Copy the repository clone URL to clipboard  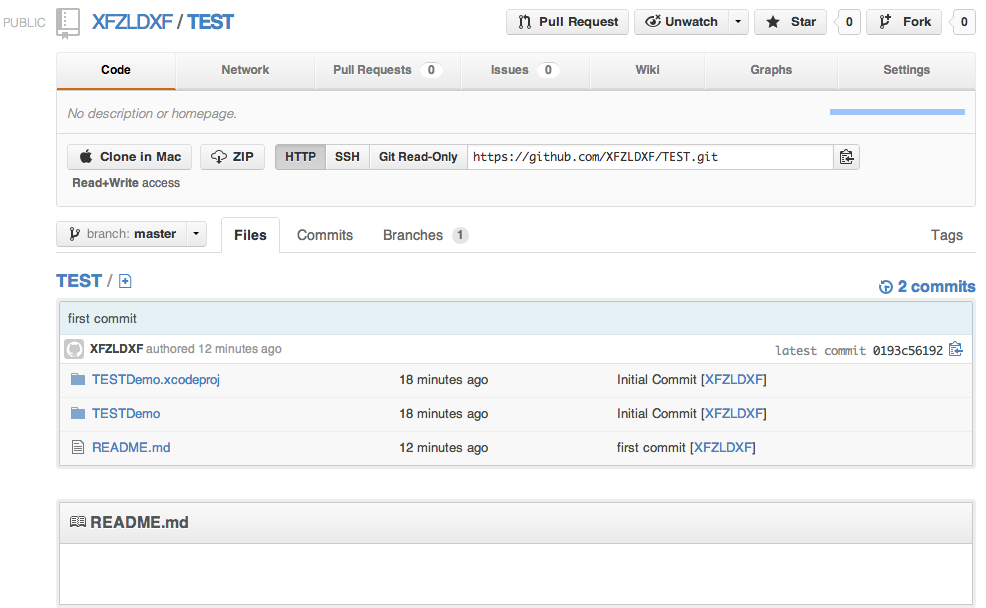pos(847,157)
